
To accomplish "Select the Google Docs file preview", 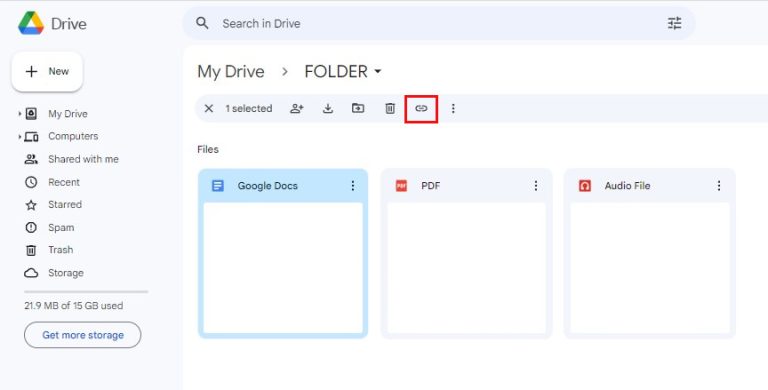I will pos(283,268).
